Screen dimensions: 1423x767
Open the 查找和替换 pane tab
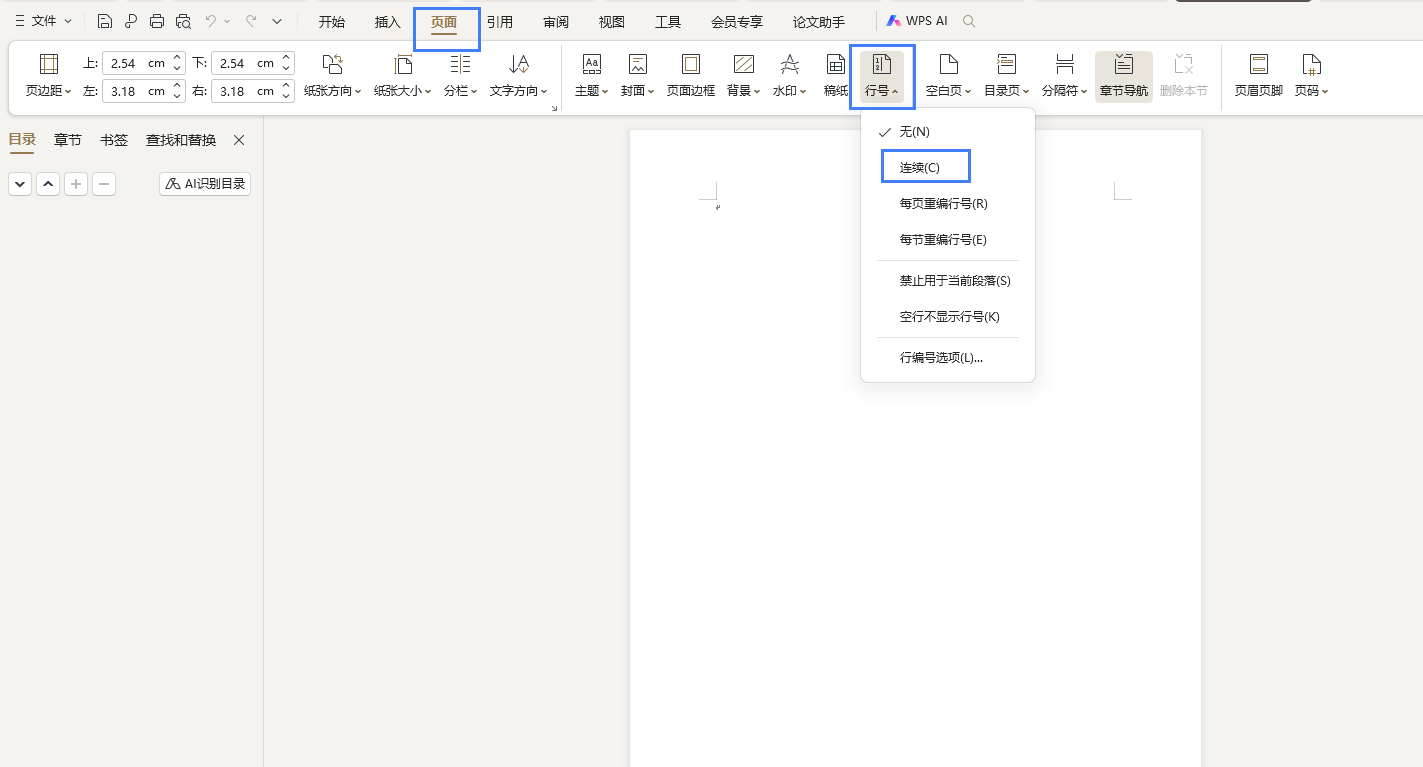coord(181,140)
